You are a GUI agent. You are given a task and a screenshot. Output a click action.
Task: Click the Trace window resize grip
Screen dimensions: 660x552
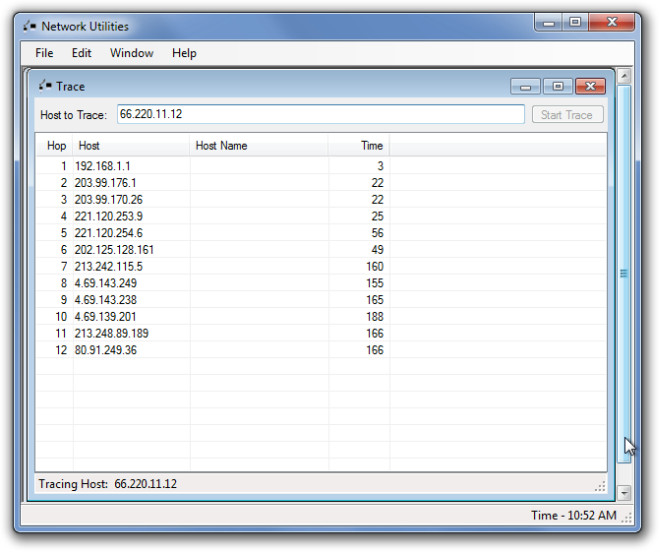click(600, 486)
